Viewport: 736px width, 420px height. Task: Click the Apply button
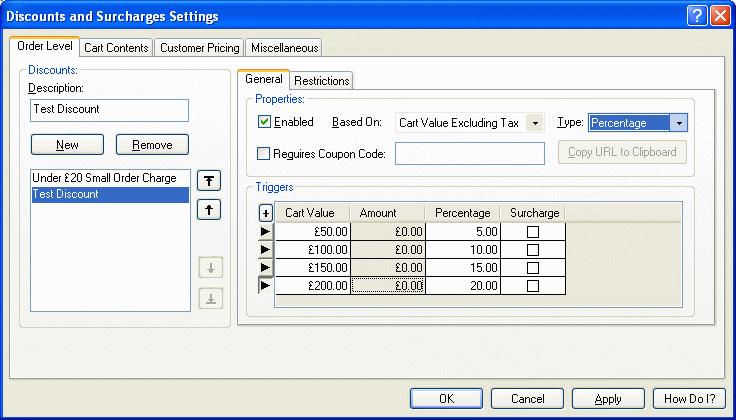coord(608,399)
